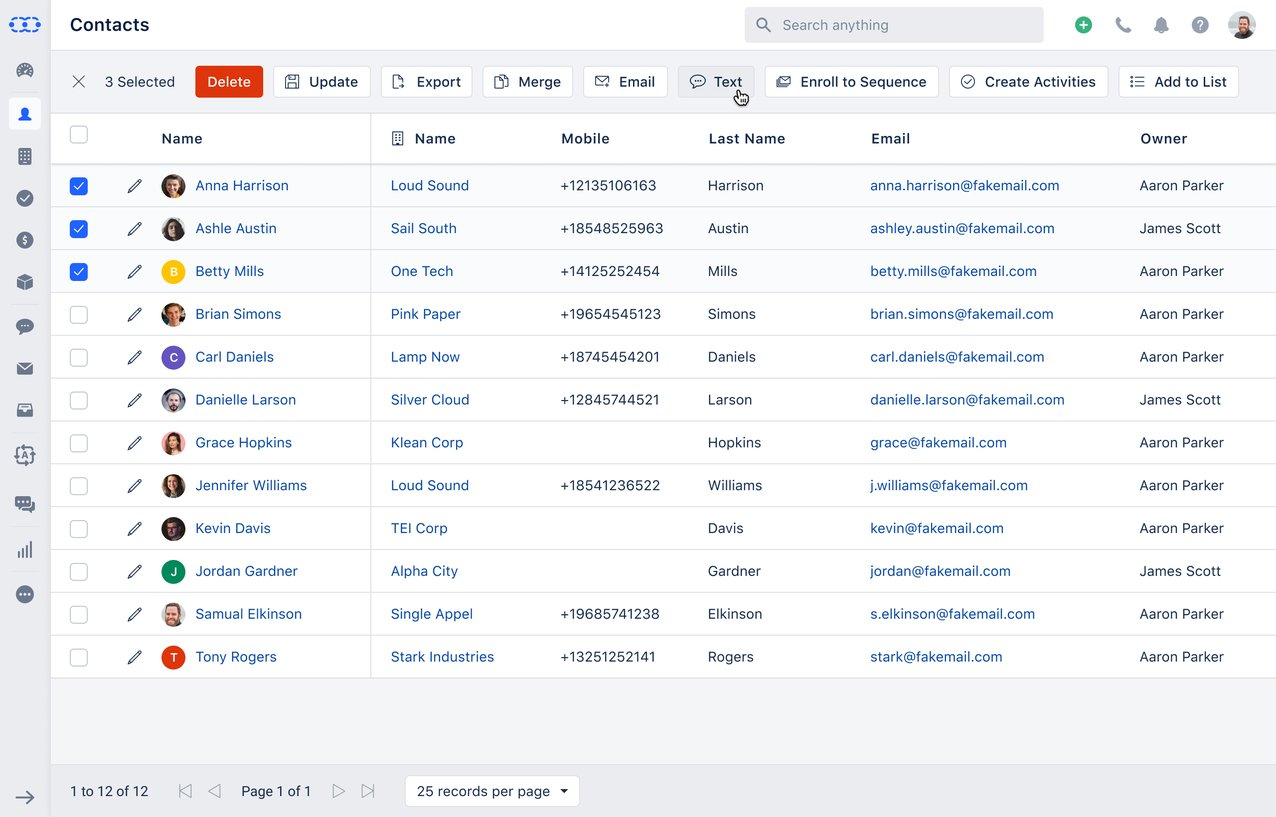Viewport: 1276px width, 817px height.
Task: Click the Enroll to Sequence button
Action: [x=852, y=82]
